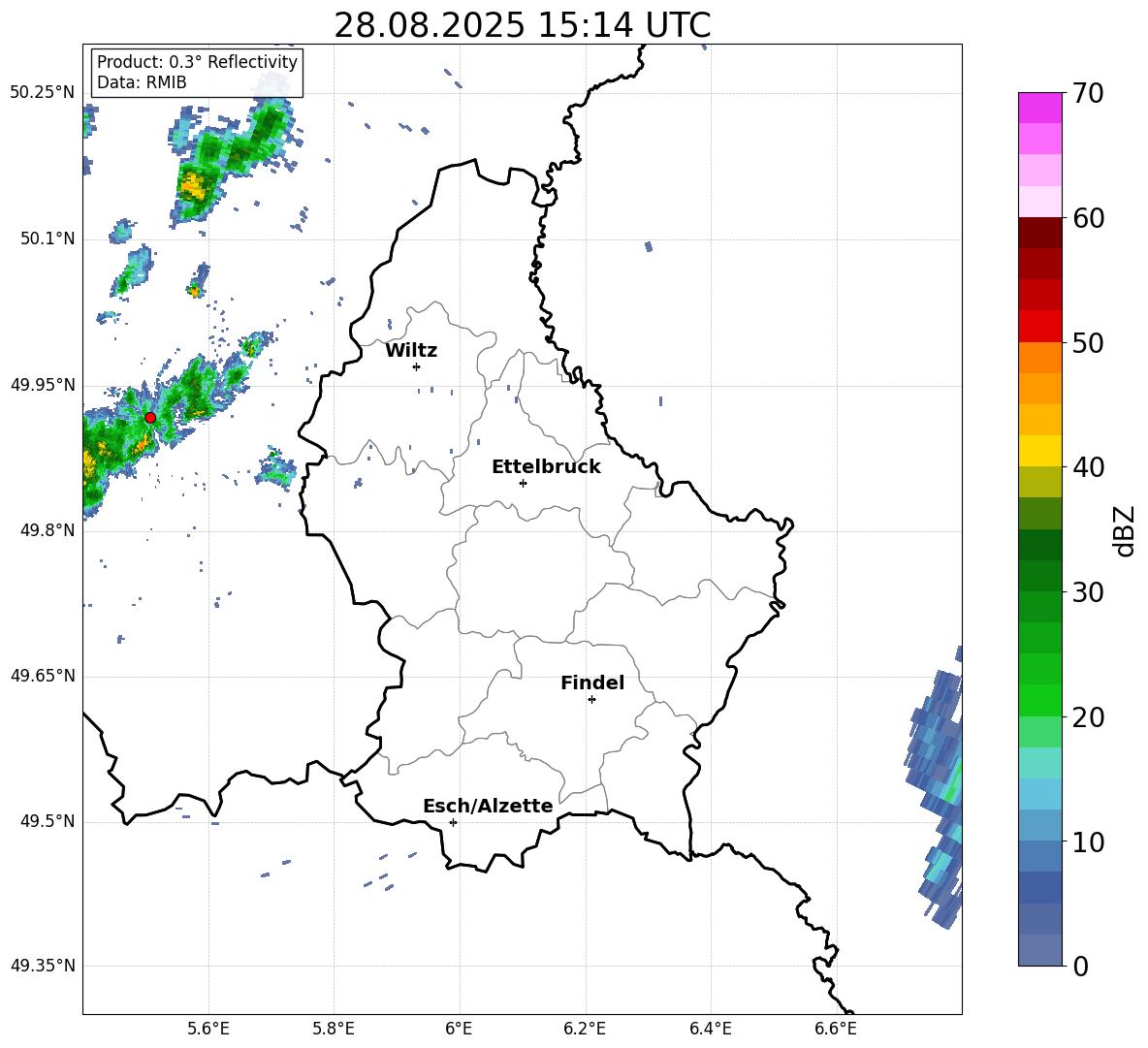Click the Esch/Alzette city label
1148x1048 pixels.
coord(488,806)
